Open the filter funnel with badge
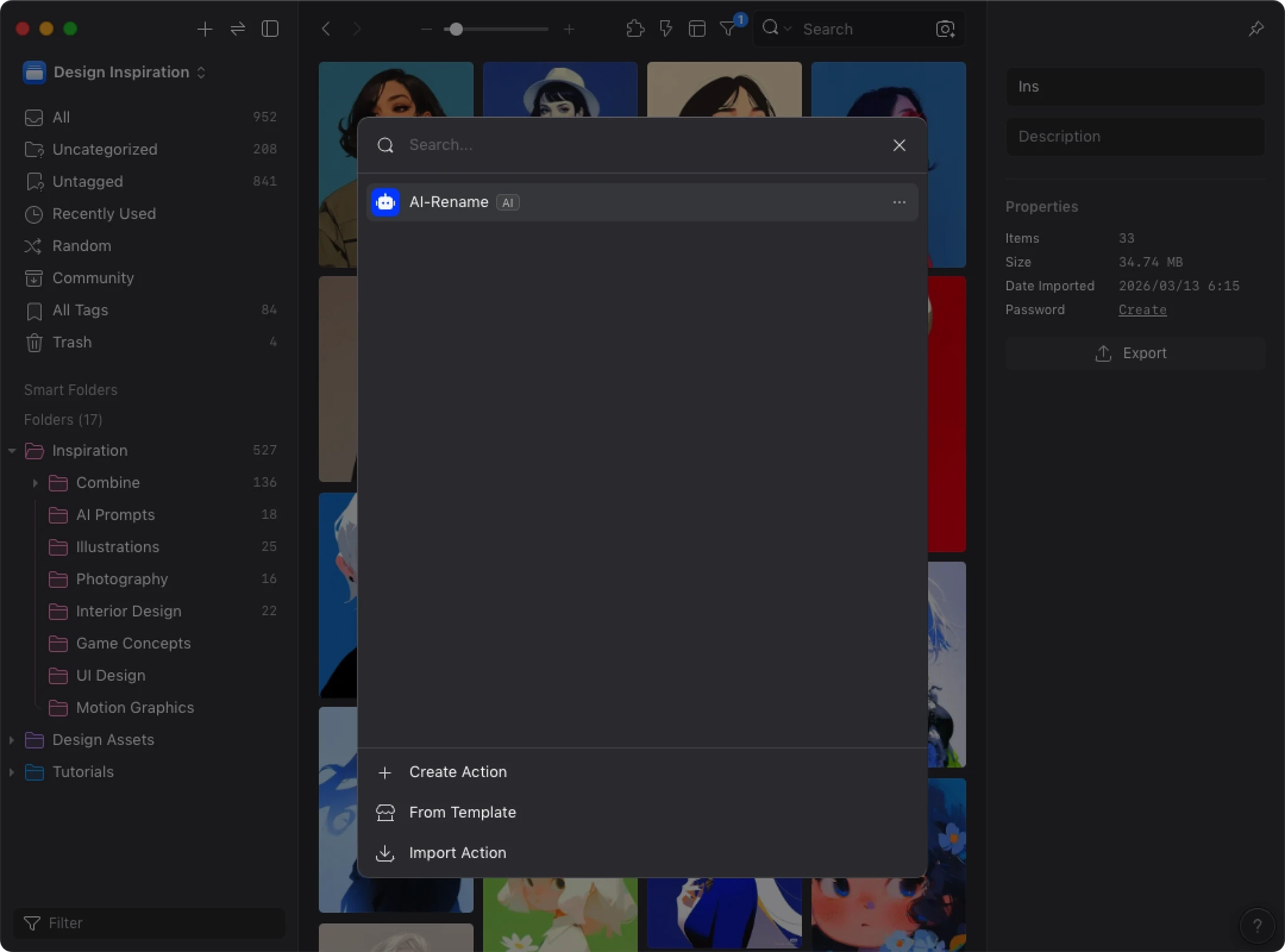The height and width of the screenshot is (952, 1285). (728, 29)
